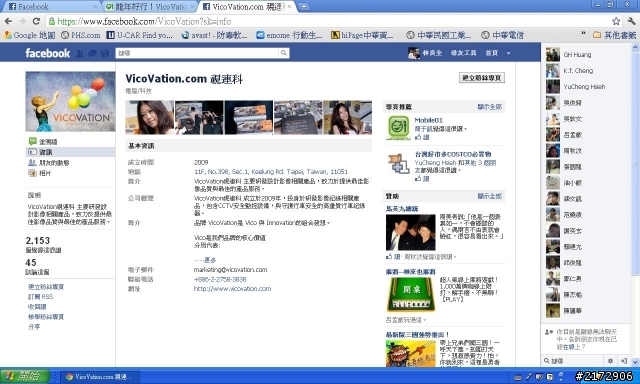Image resolution: width=640 pixels, height=384 pixels.
Task: Click the +886-2-2758-3838 phone link
Action: coord(220,279)
